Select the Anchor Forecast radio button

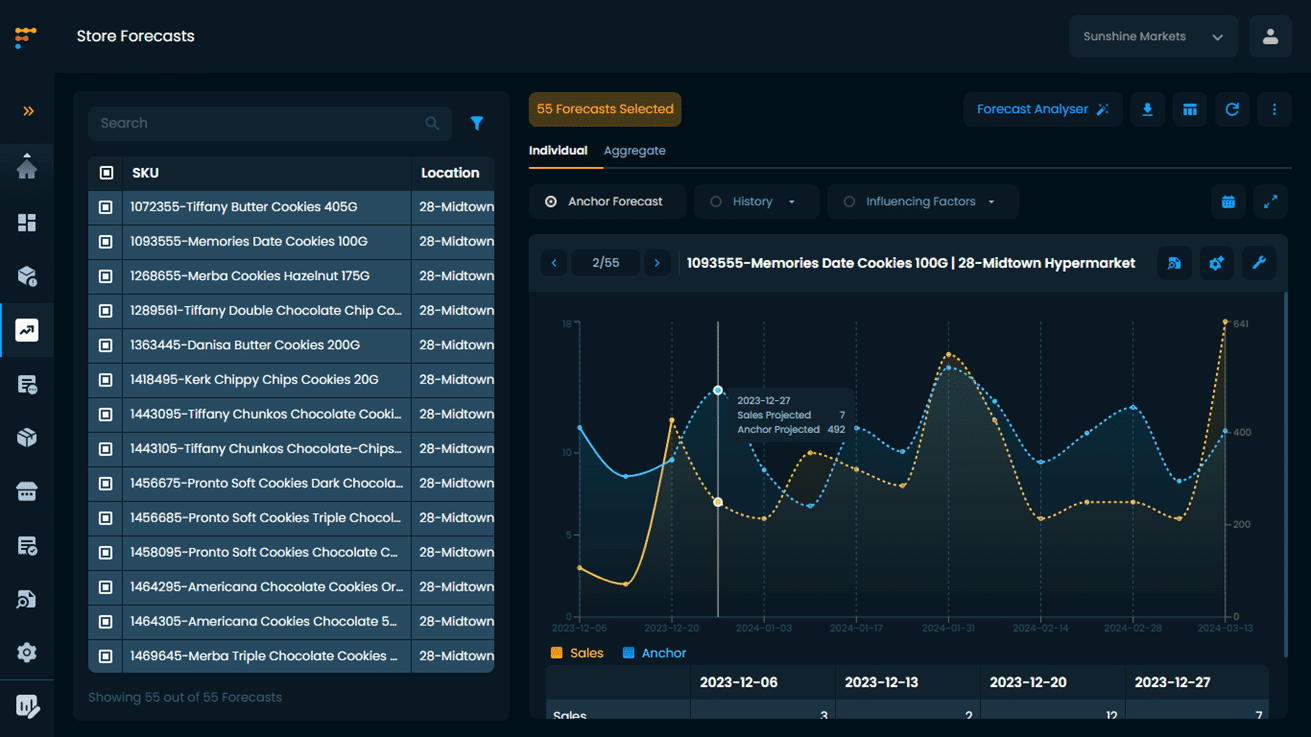pyautogui.click(x=551, y=202)
